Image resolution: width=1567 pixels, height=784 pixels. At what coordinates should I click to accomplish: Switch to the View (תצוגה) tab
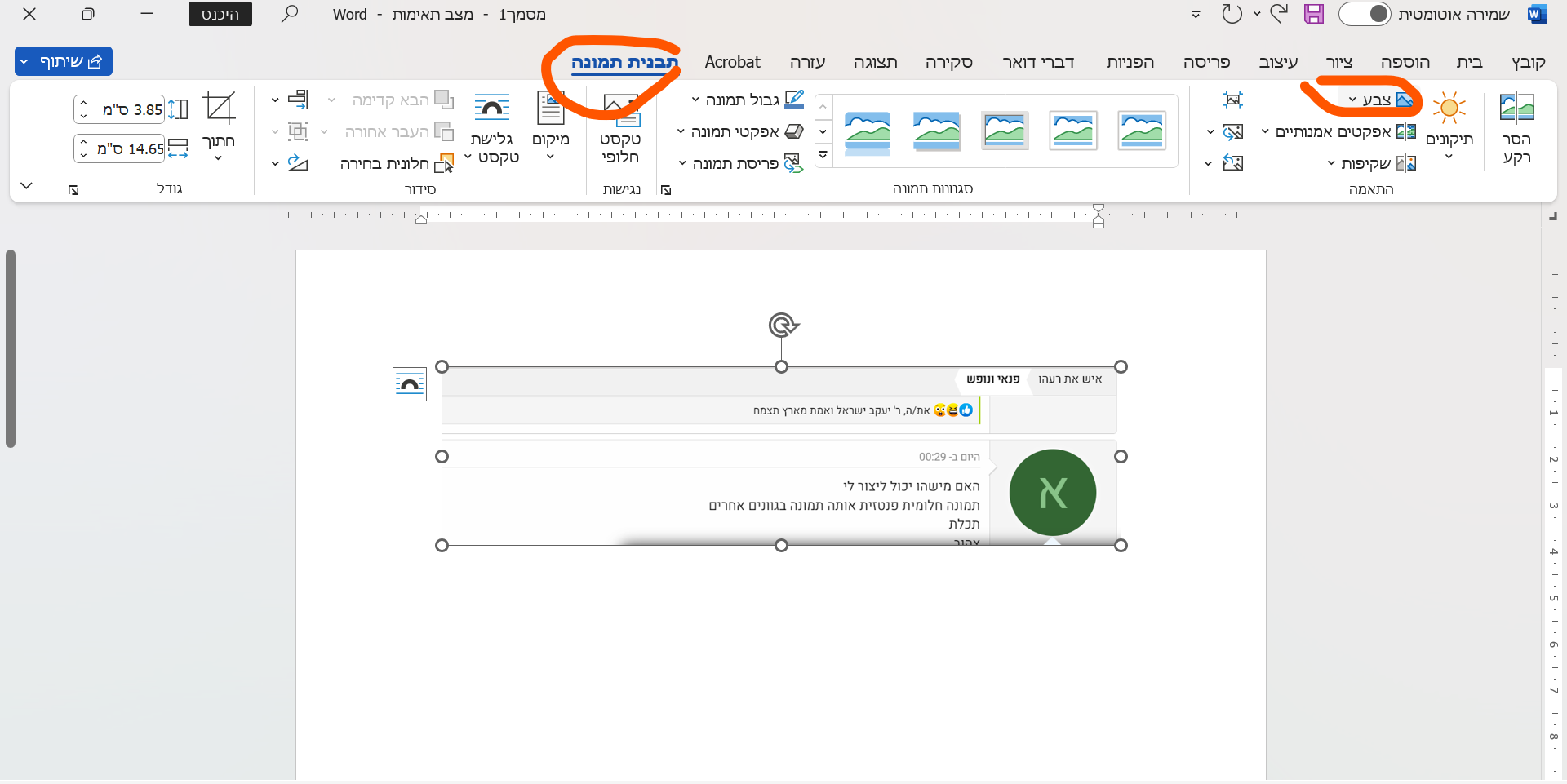pyautogui.click(x=875, y=62)
